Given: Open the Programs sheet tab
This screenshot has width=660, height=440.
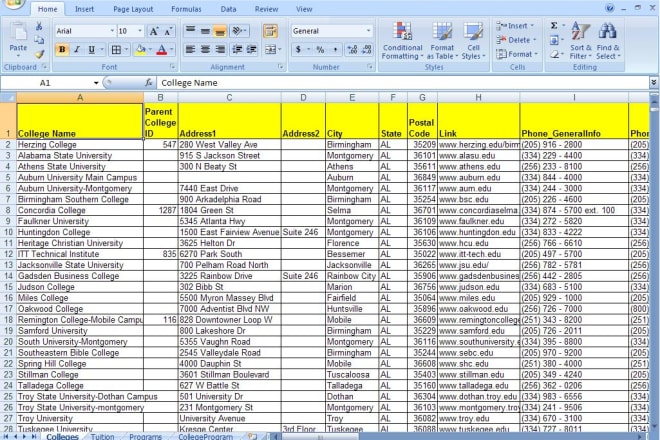Looking at the screenshot, I should coord(145,436).
